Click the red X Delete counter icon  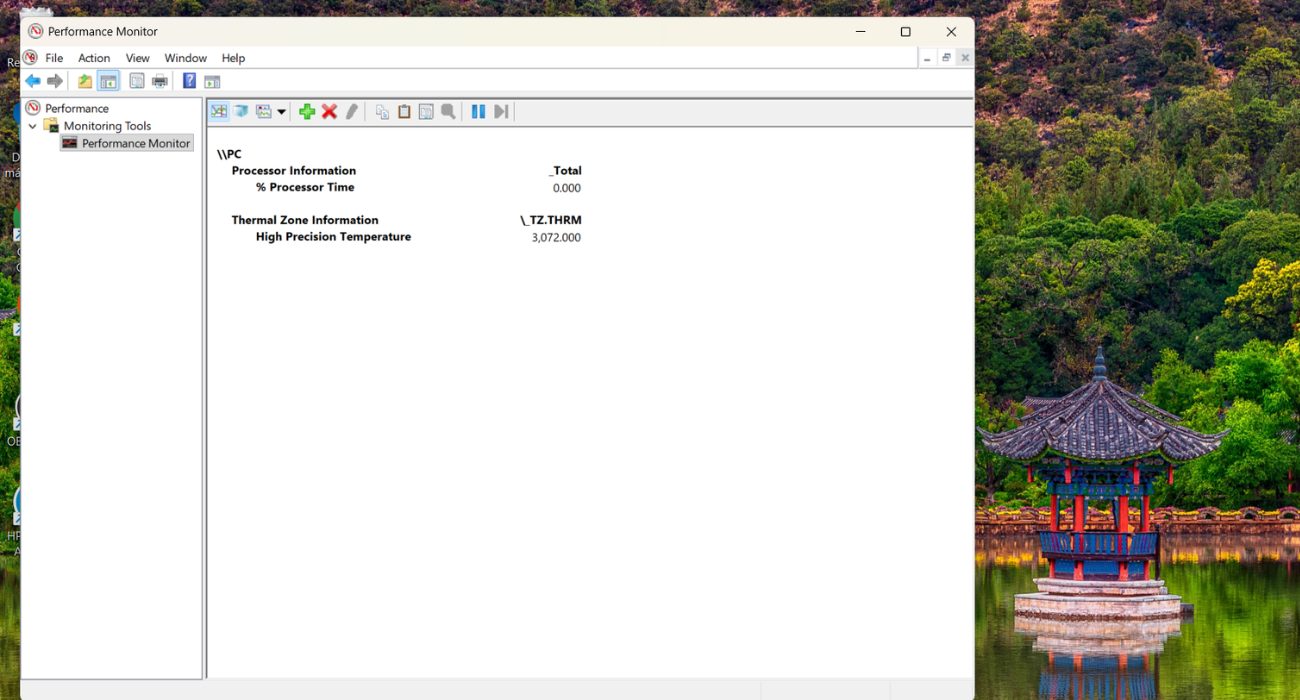pos(329,111)
